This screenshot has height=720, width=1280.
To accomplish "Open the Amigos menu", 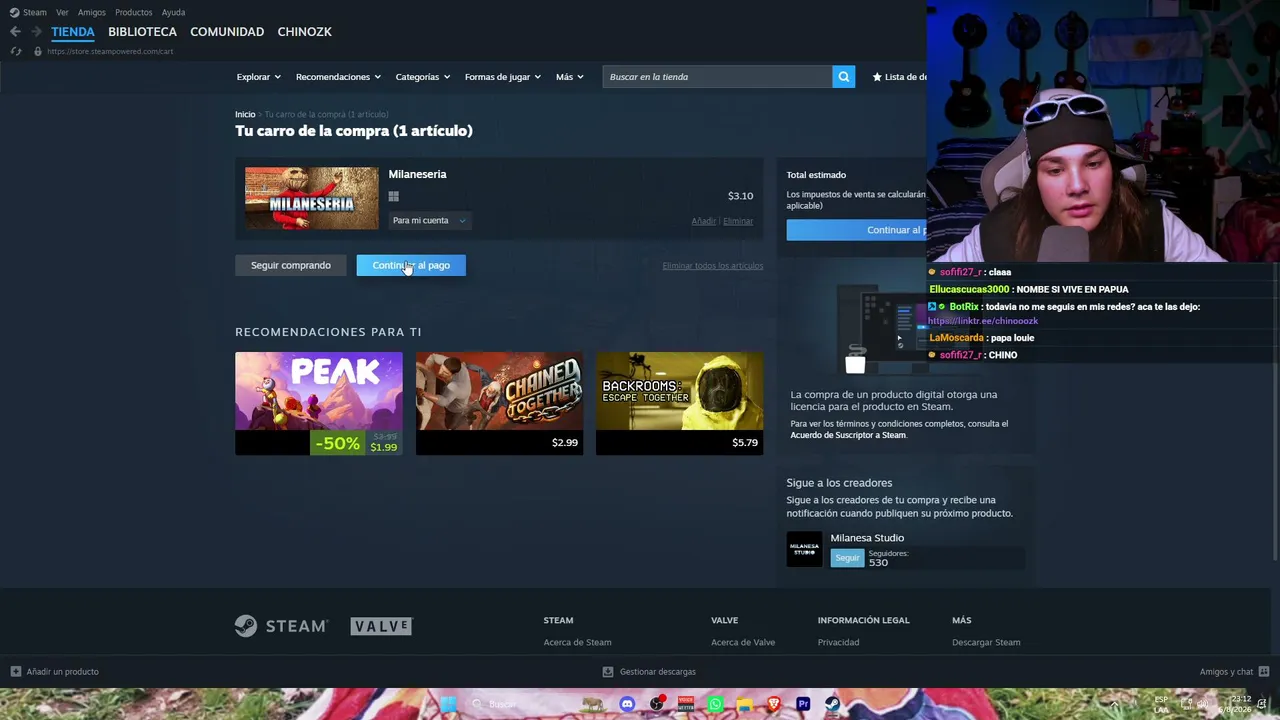I will click(92, 12).
